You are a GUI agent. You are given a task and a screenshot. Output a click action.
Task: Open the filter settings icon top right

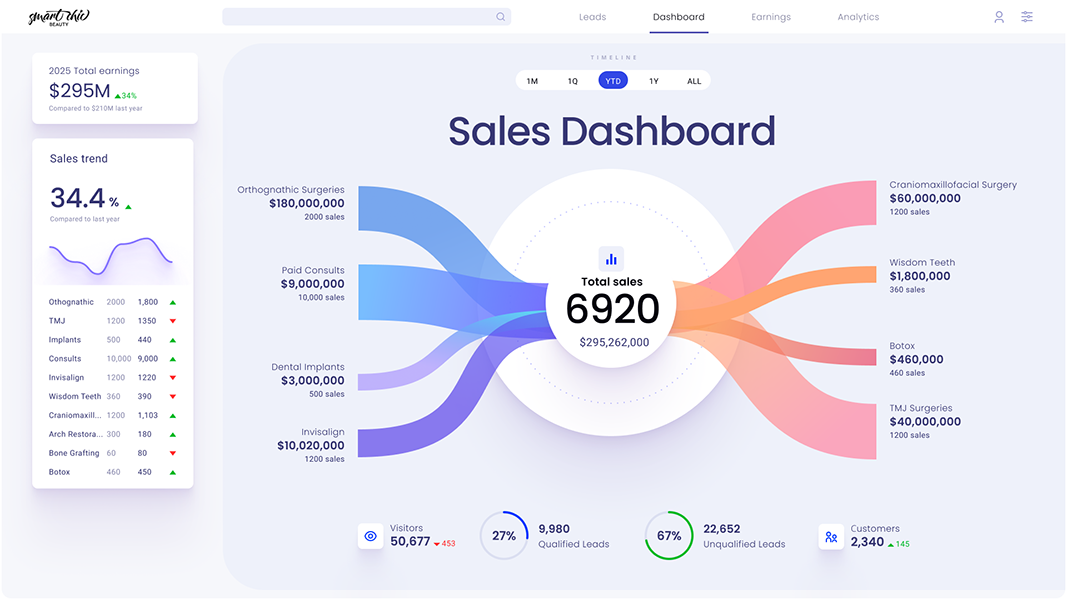point(1026,17)
